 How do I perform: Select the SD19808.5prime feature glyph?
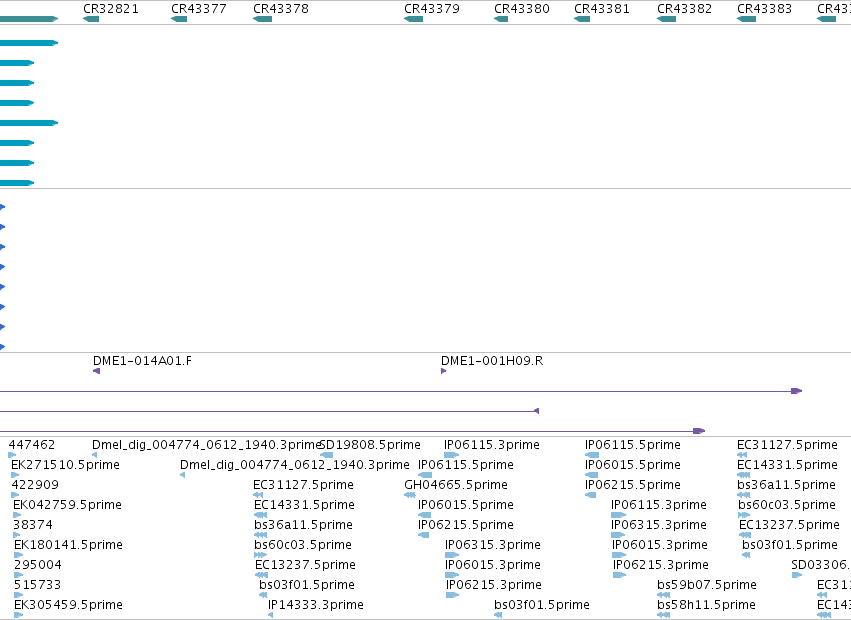click(x=327, y=455)
